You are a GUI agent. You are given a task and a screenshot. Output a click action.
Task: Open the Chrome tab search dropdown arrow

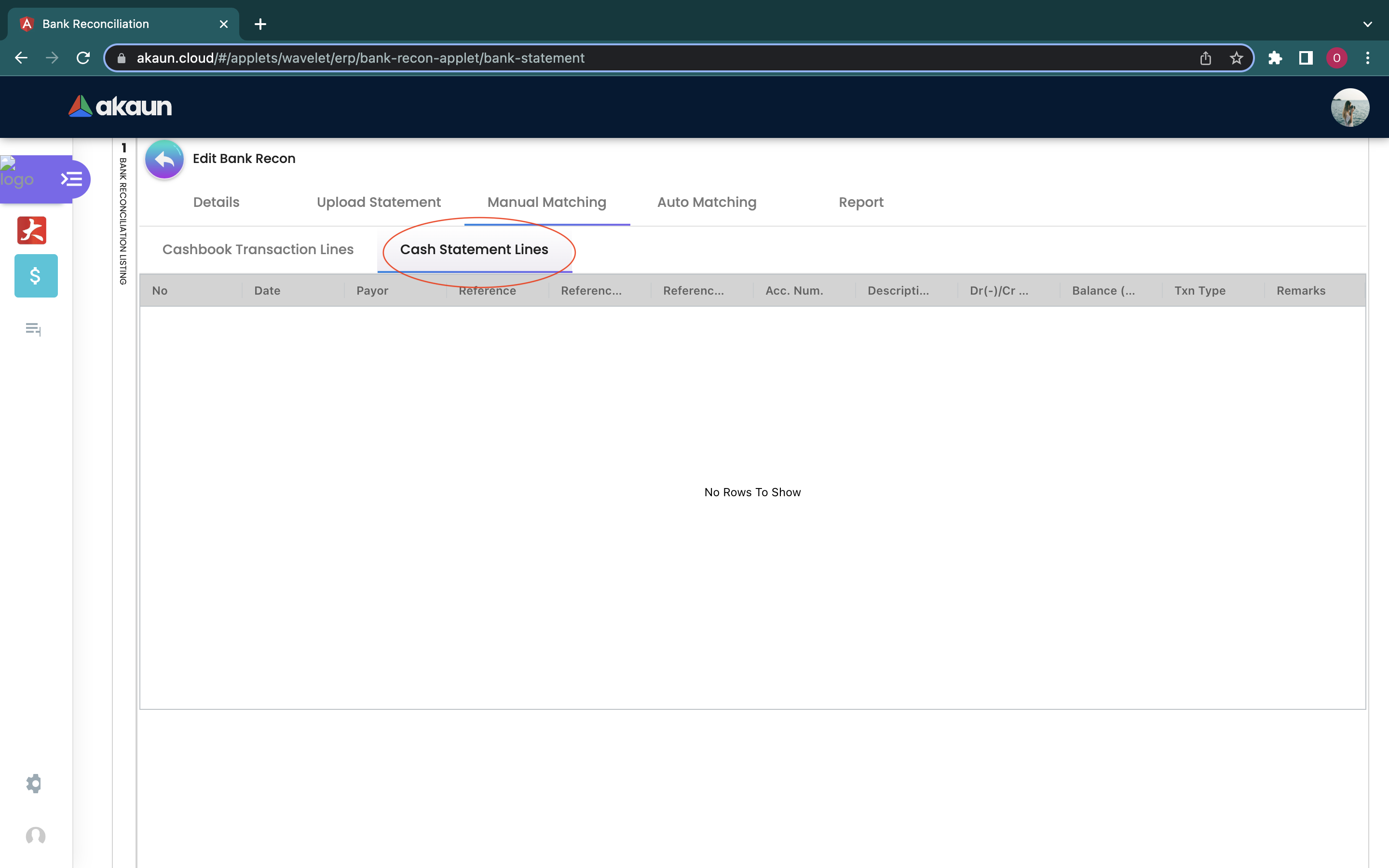pos(1367,24)
